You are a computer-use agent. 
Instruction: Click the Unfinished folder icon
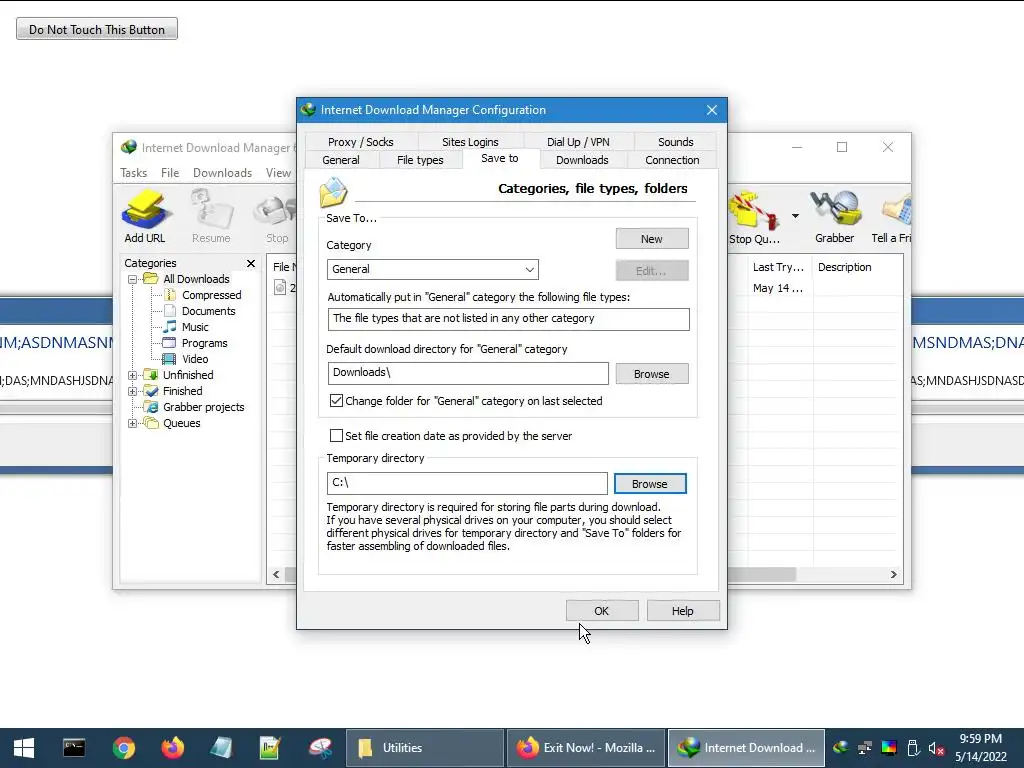coord(151,375)
